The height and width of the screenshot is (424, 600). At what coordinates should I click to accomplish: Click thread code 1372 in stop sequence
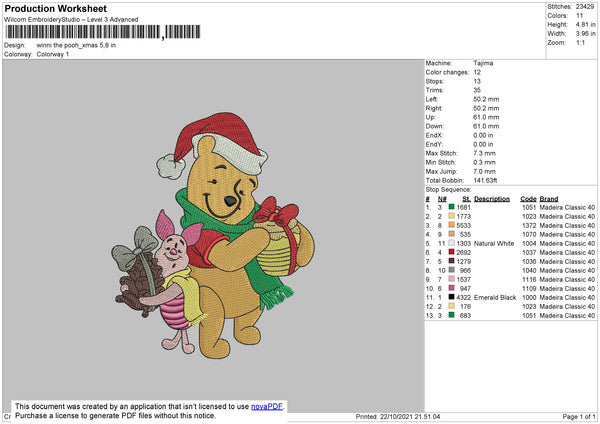coord(529,225)
